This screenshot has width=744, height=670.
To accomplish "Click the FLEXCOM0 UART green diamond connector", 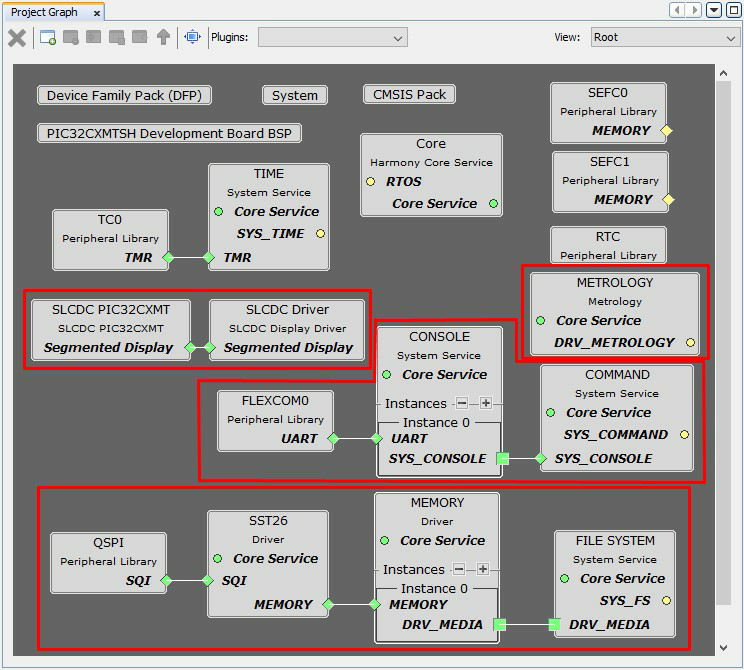I will pos(333,439).
